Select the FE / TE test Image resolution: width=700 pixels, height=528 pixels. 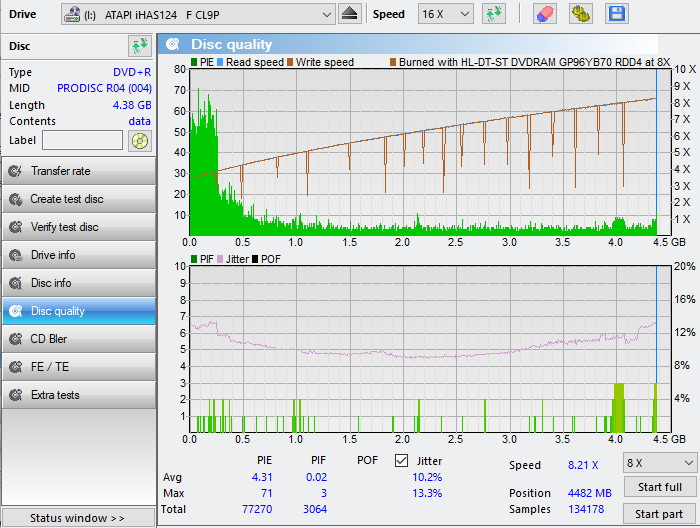click(78, 367)
